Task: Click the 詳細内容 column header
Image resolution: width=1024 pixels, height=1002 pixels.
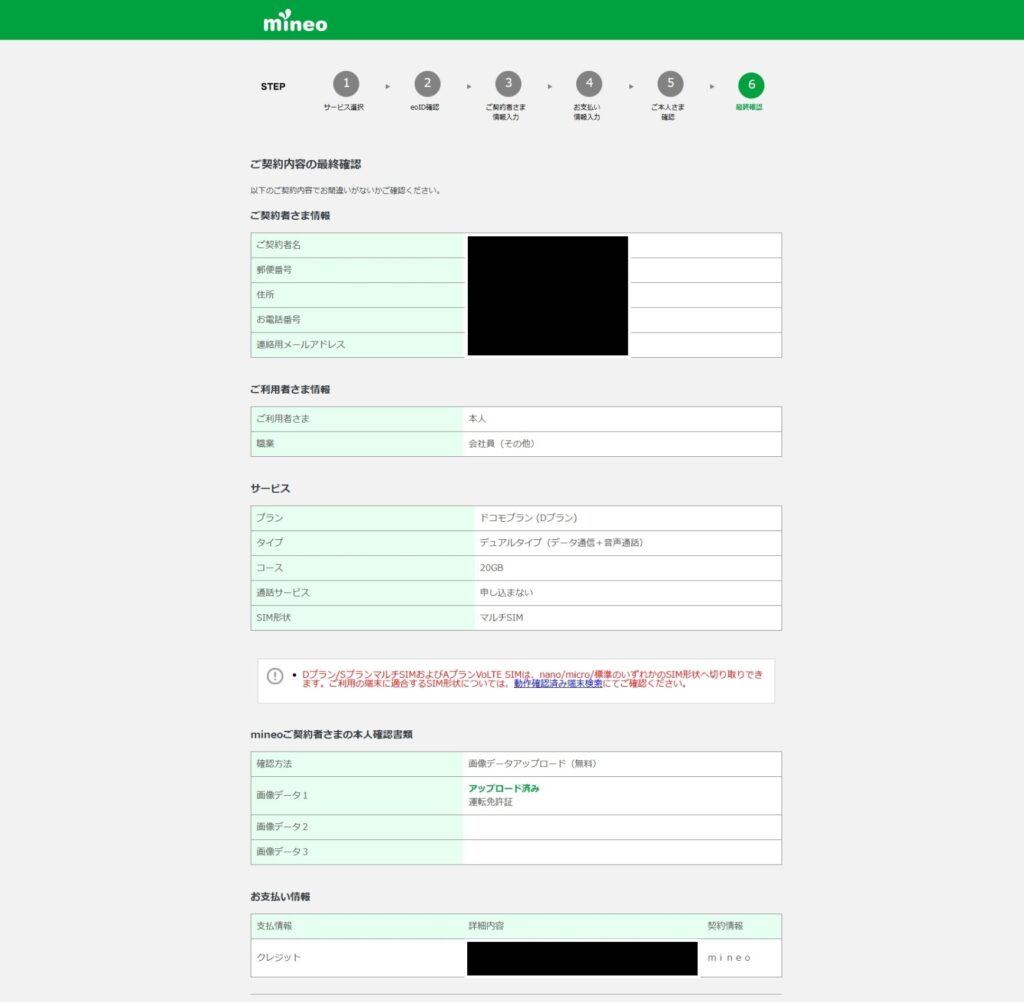Action: point(486,926)
